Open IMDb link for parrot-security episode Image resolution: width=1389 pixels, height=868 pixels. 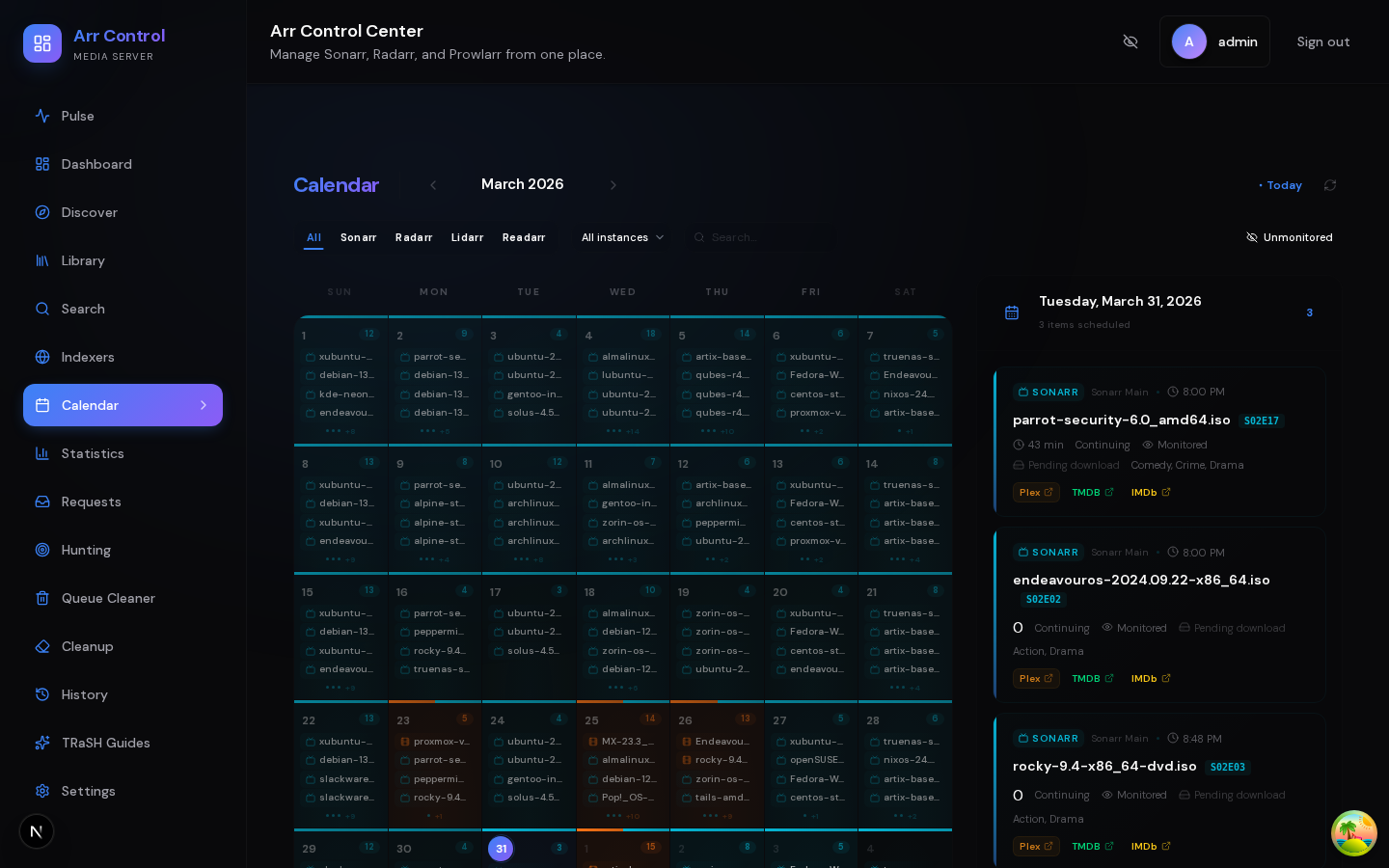coord(1151,492)
